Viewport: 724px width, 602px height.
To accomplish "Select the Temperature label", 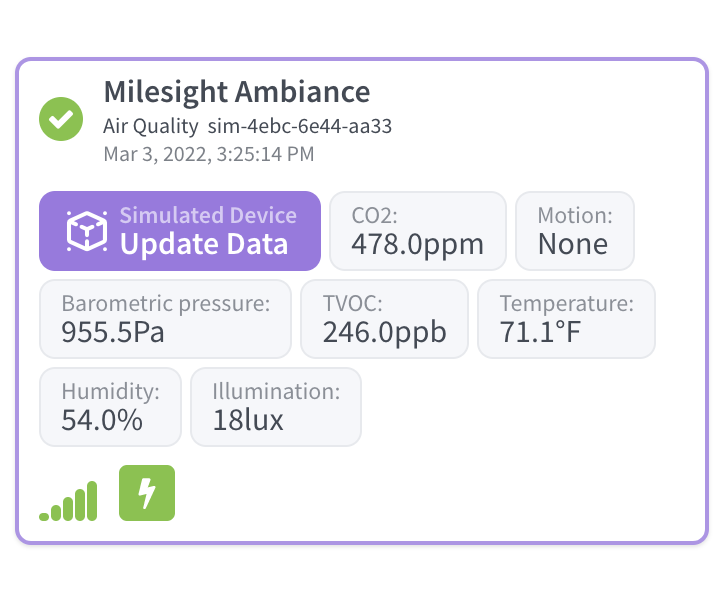I will click(567, 304).
